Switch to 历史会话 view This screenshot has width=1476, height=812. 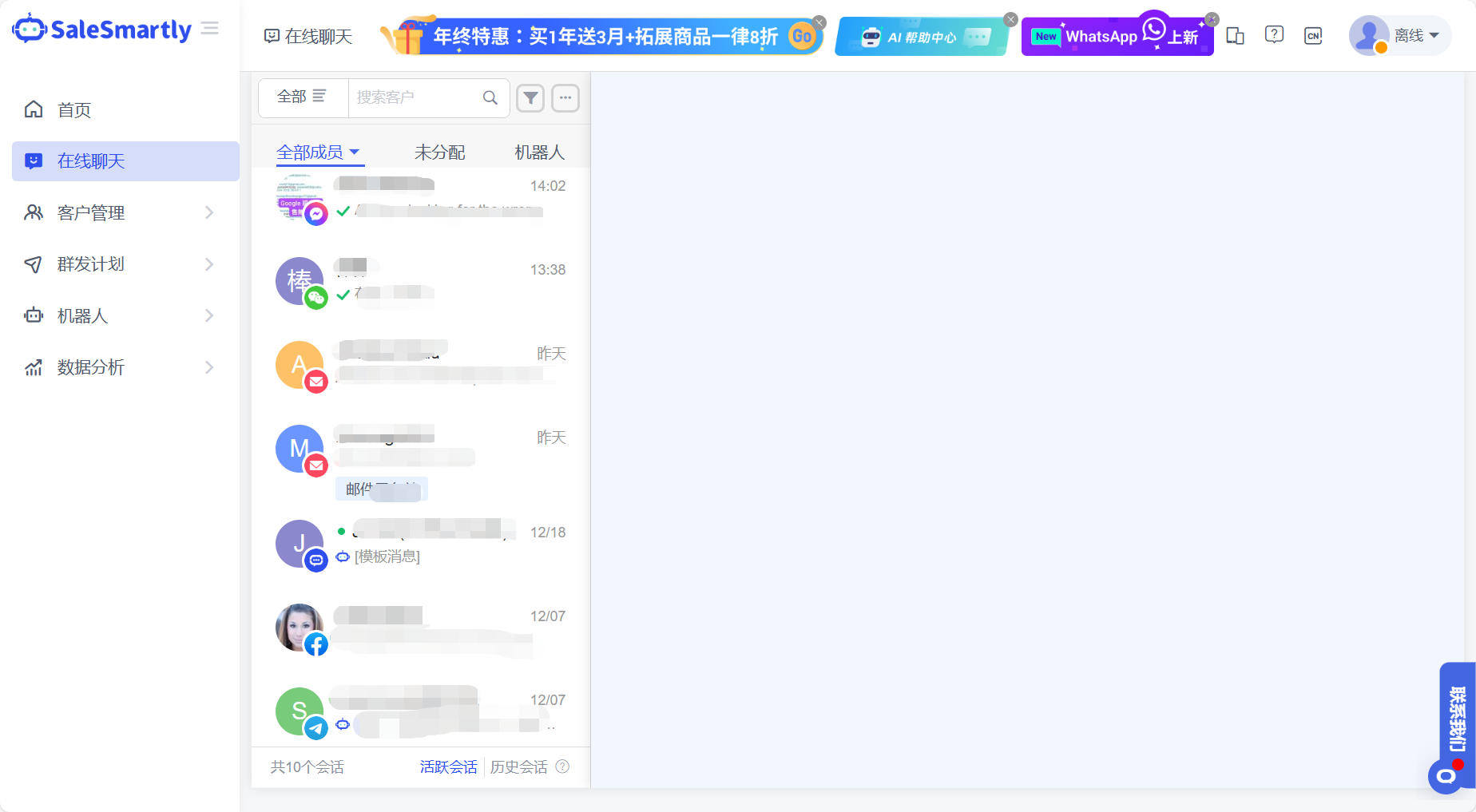tap(519, 767)
